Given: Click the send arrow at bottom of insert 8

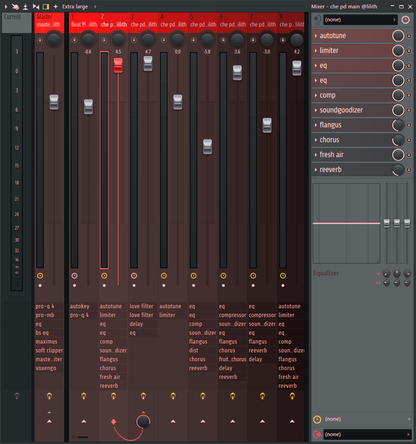Looking at the screenshot, I should point(292,422).
